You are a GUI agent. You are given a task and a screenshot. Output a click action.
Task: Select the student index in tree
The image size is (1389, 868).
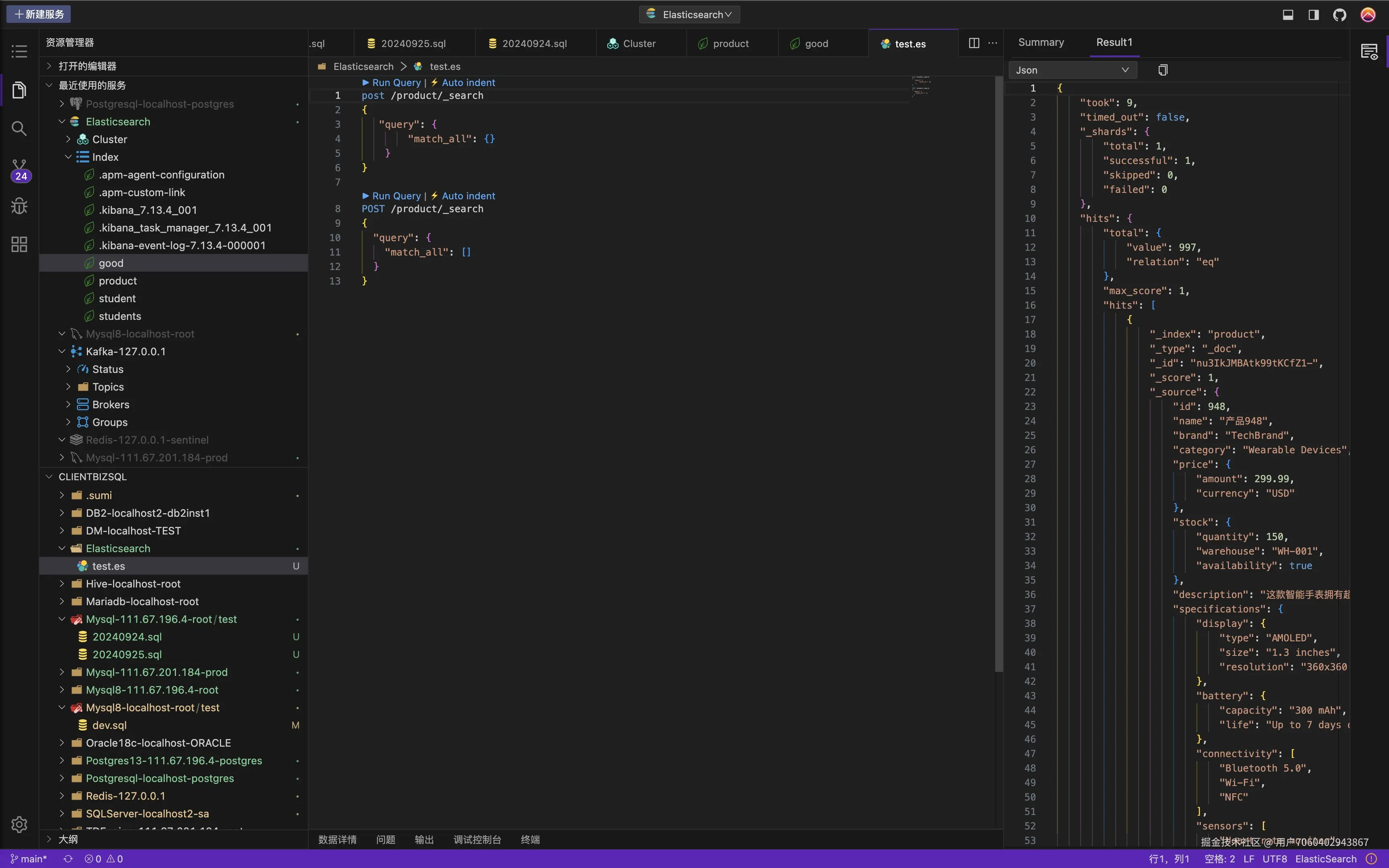point(117,299)
